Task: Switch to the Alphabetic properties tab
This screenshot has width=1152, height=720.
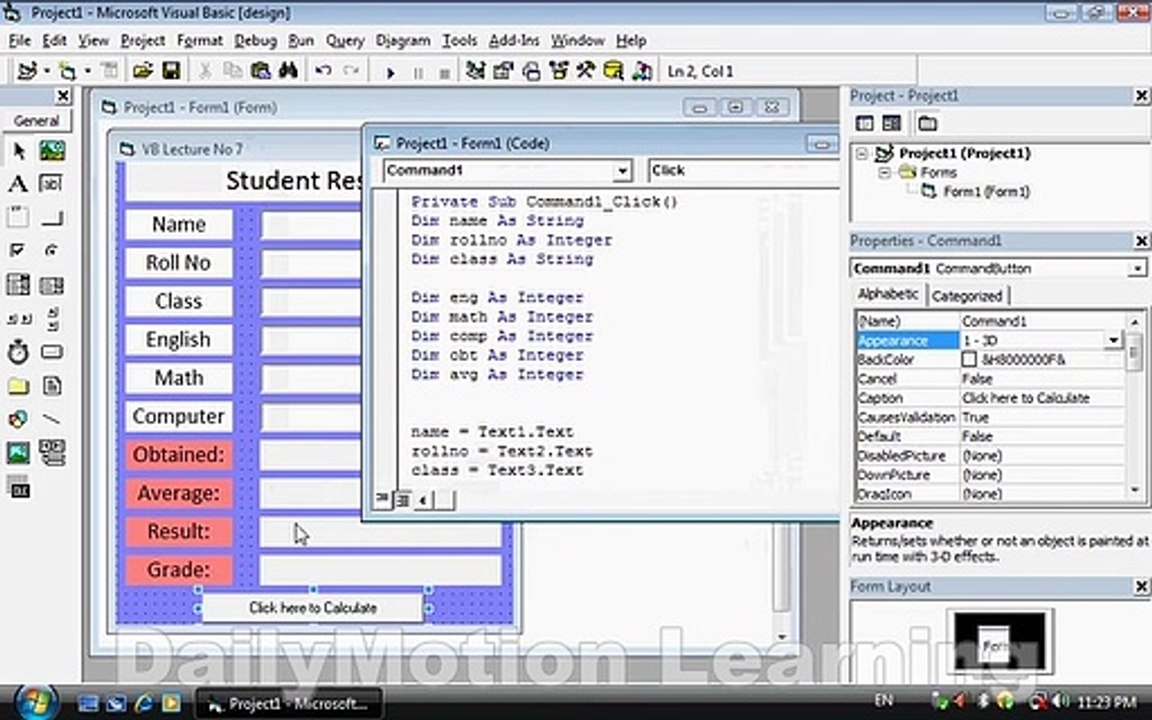Action: click(888, 295)
